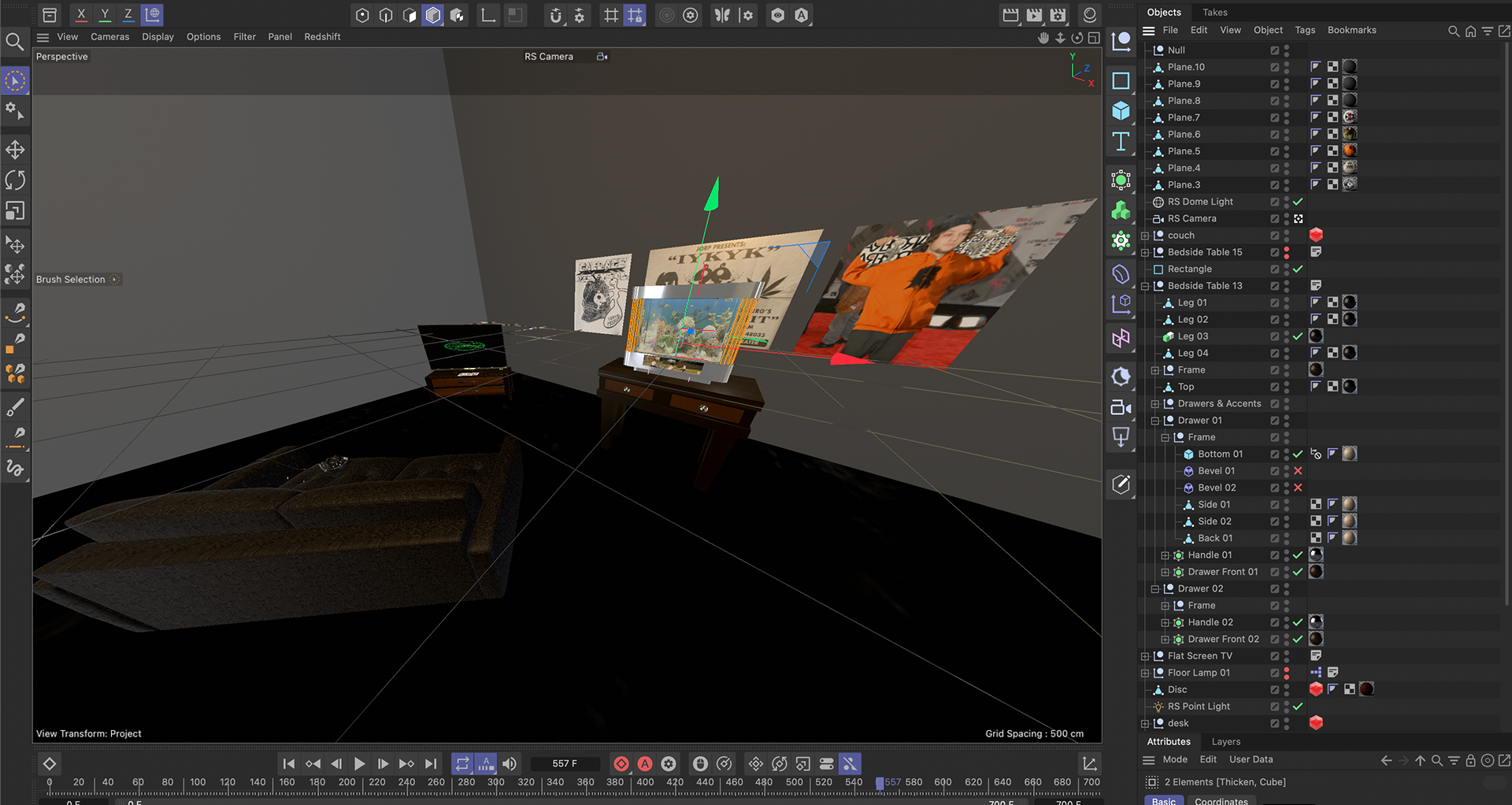Switch to Coordinates tab in Attributes
Viewport: 1512px width, 805px height.
(x=1221, y=800)
